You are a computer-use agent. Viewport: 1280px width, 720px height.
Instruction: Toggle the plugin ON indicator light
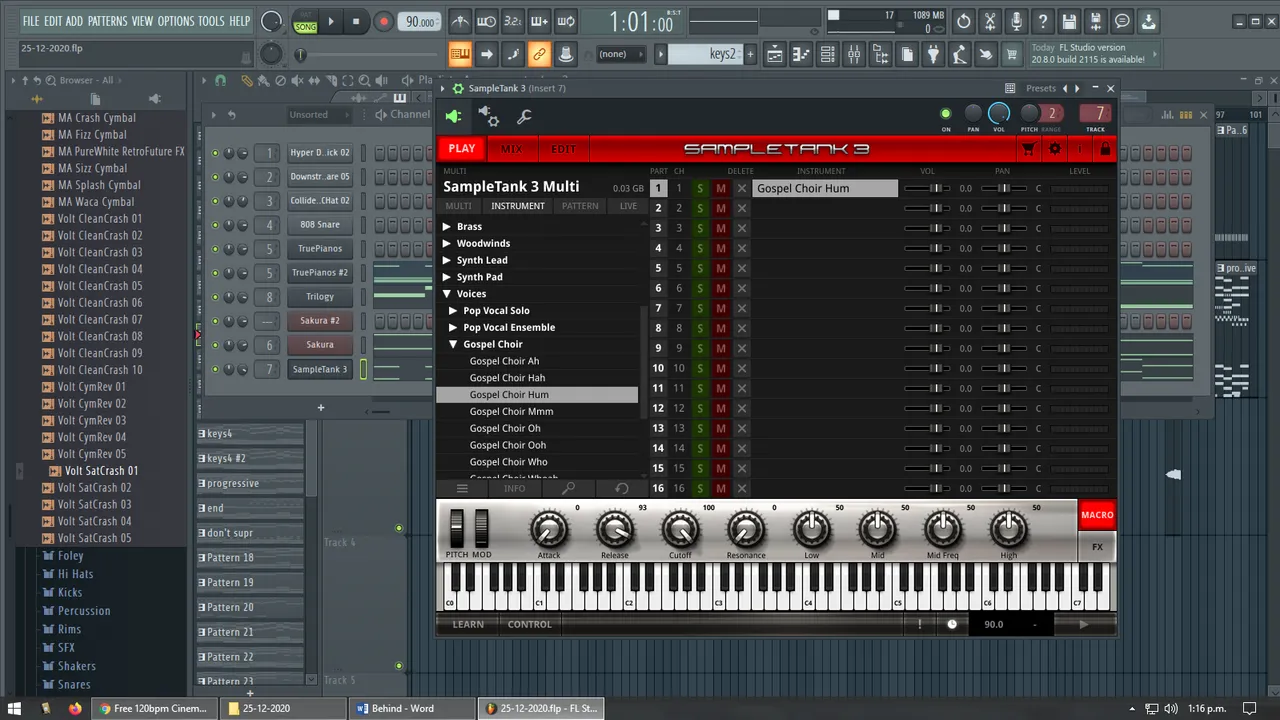click(x=945, y=114)
